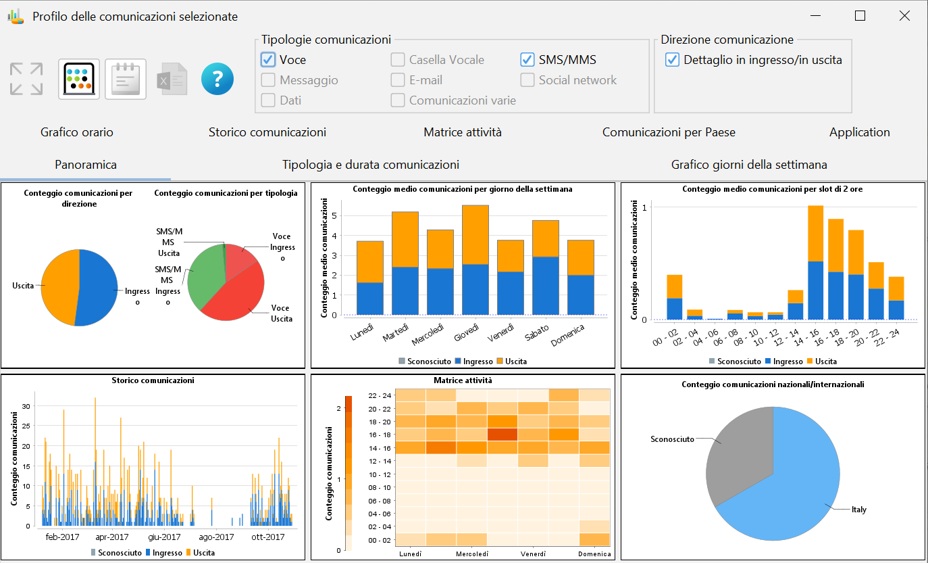Click the Sabato bar in weekday chart
This screenshot has width=928, height=563.
point(545,268)
